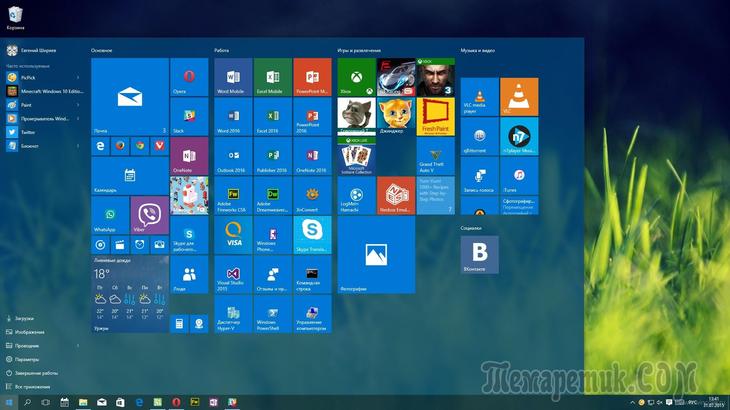Launch WhatsApp tile
The image size is (730, 410).
point(110,215)
